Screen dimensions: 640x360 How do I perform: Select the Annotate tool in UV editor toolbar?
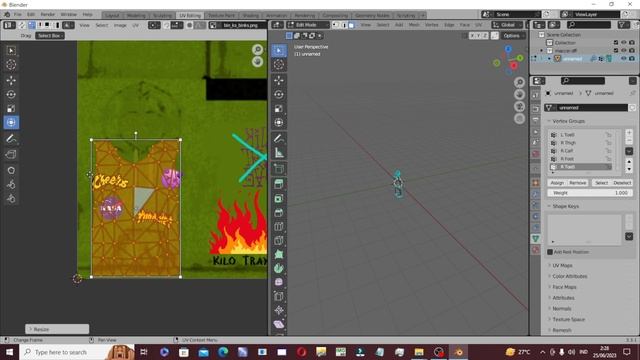11,139
